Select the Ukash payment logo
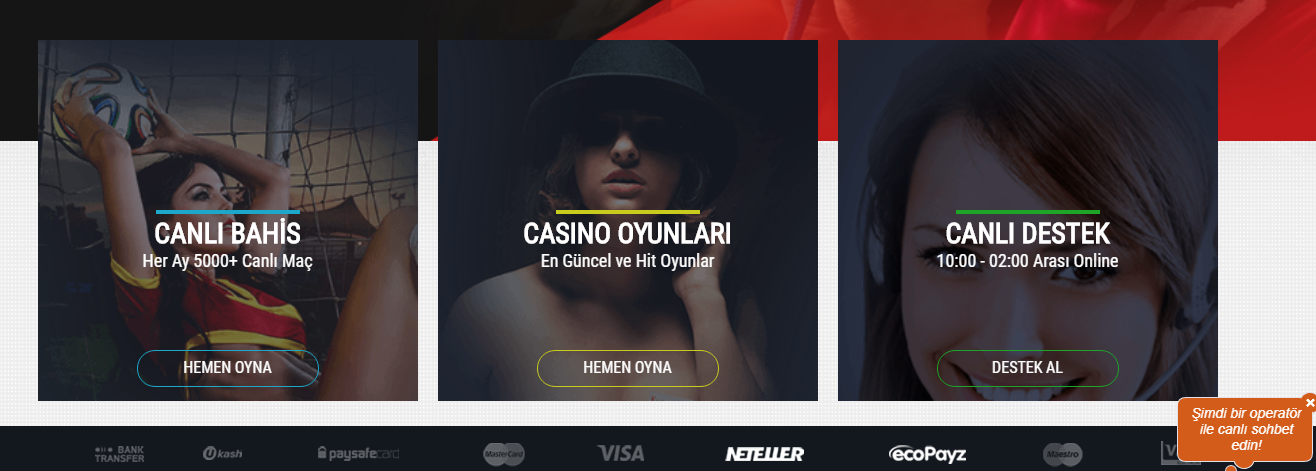This screenshot has height=471, width=1316. [x=222, y=454]
